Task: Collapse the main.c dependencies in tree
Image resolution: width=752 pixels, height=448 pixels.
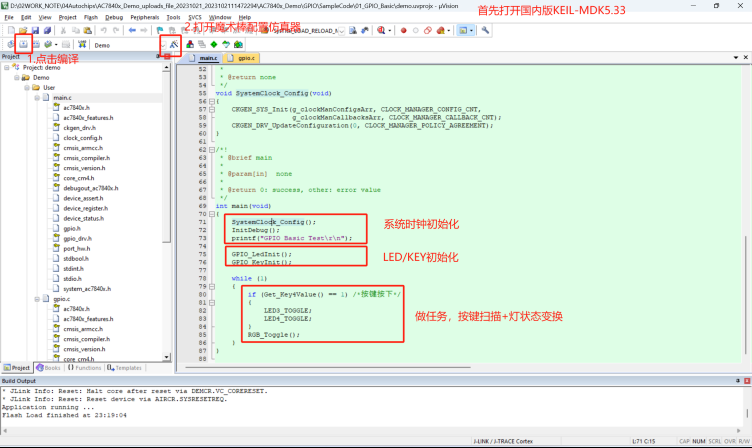Action: 37,98
